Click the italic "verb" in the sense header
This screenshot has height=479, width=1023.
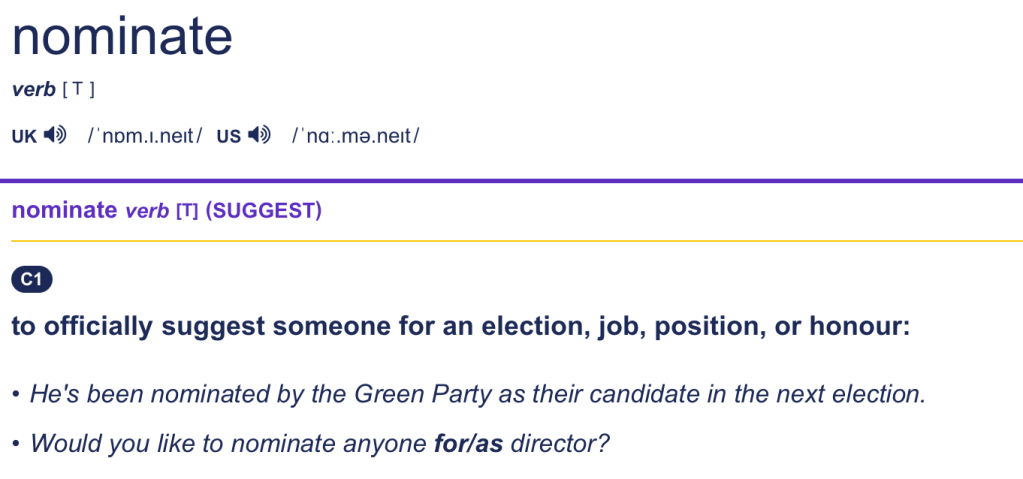coord(147,211)
